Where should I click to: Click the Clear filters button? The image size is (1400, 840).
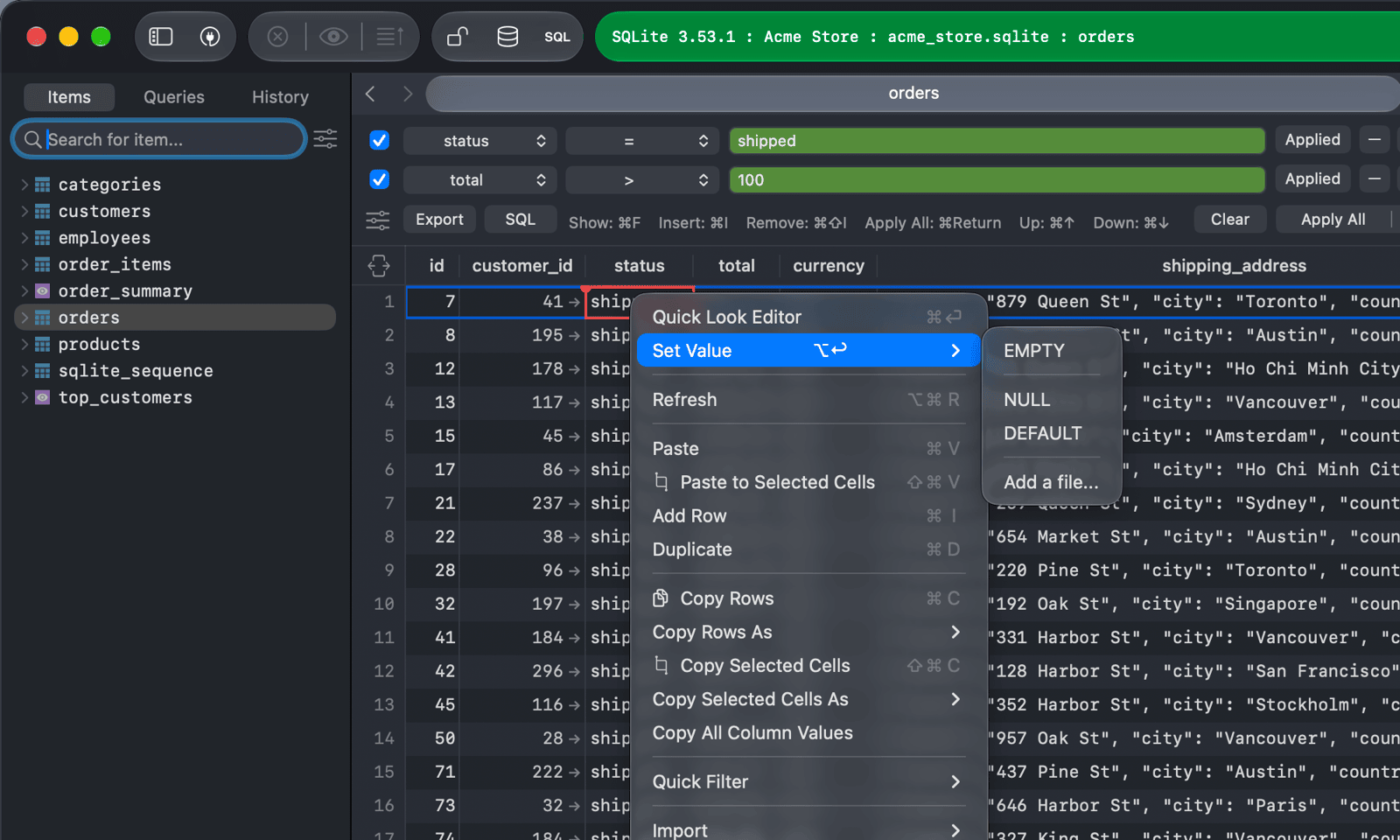(x=1229, y=220)
